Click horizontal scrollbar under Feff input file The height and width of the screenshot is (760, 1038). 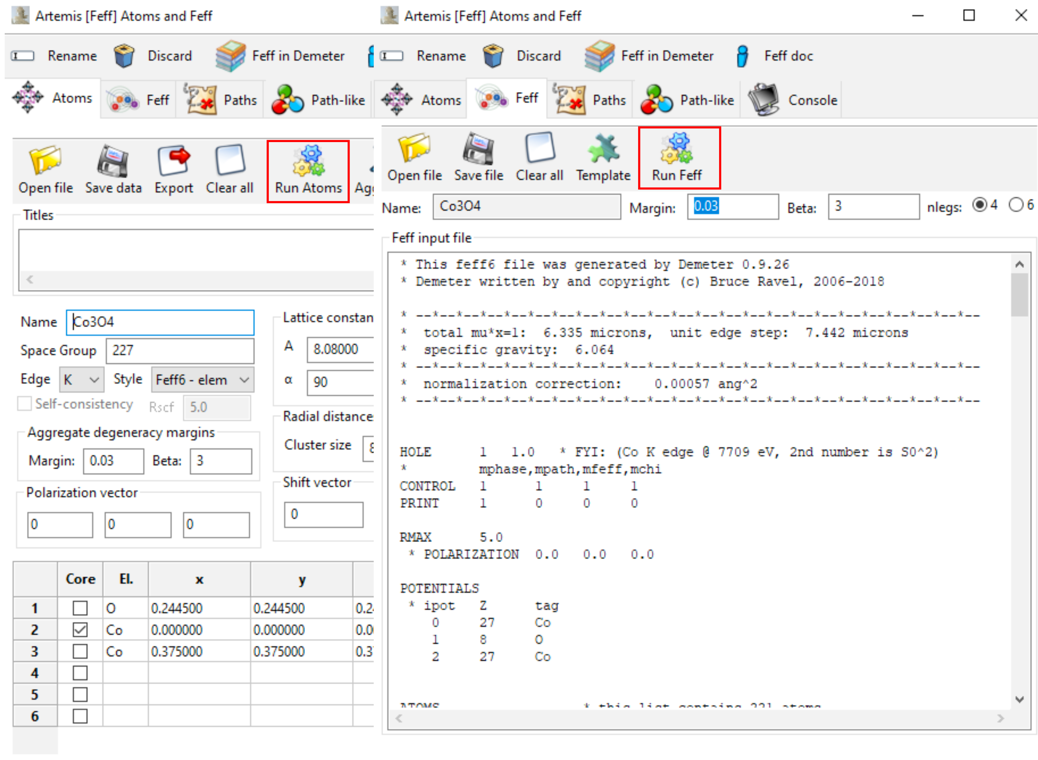(x=699, y=718)
